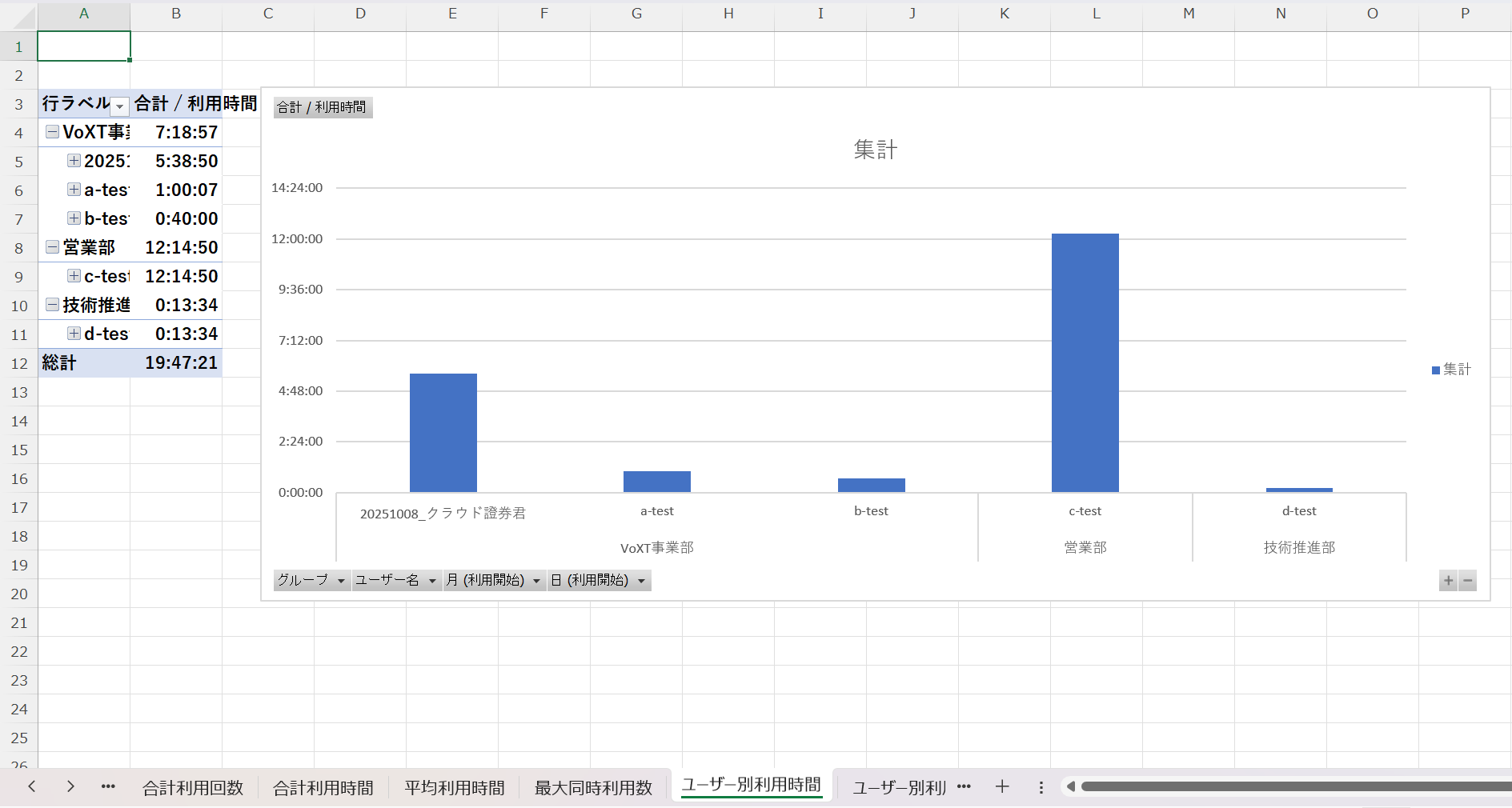Collapse the 技術推進 group row
The image size is (1512, 808).
52,305
